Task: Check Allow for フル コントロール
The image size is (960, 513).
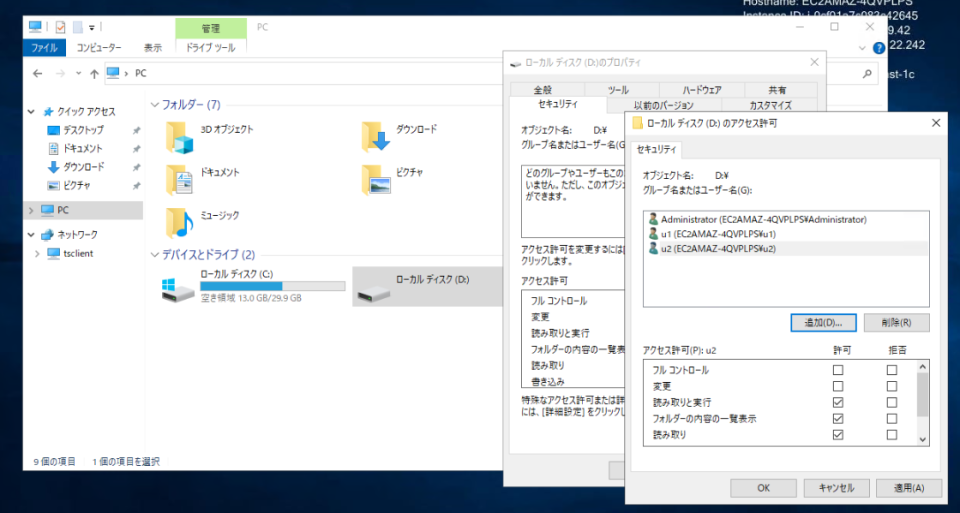Action: click(x=838, y=370)
